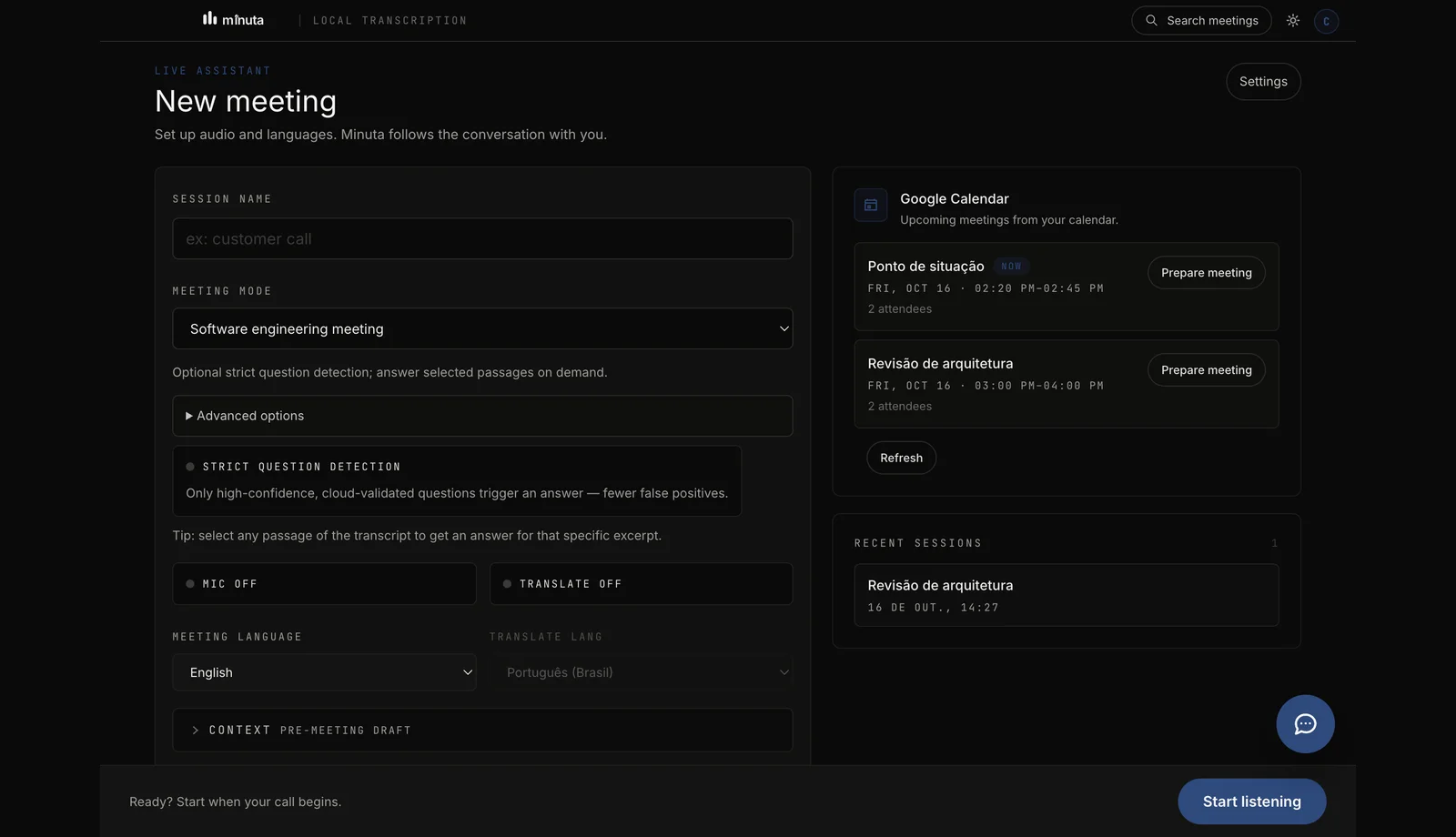The height and width of the screenshot is (837, 1456).
Task: Open the Meeting Language dropdown
Action: [x=324, y=672]
